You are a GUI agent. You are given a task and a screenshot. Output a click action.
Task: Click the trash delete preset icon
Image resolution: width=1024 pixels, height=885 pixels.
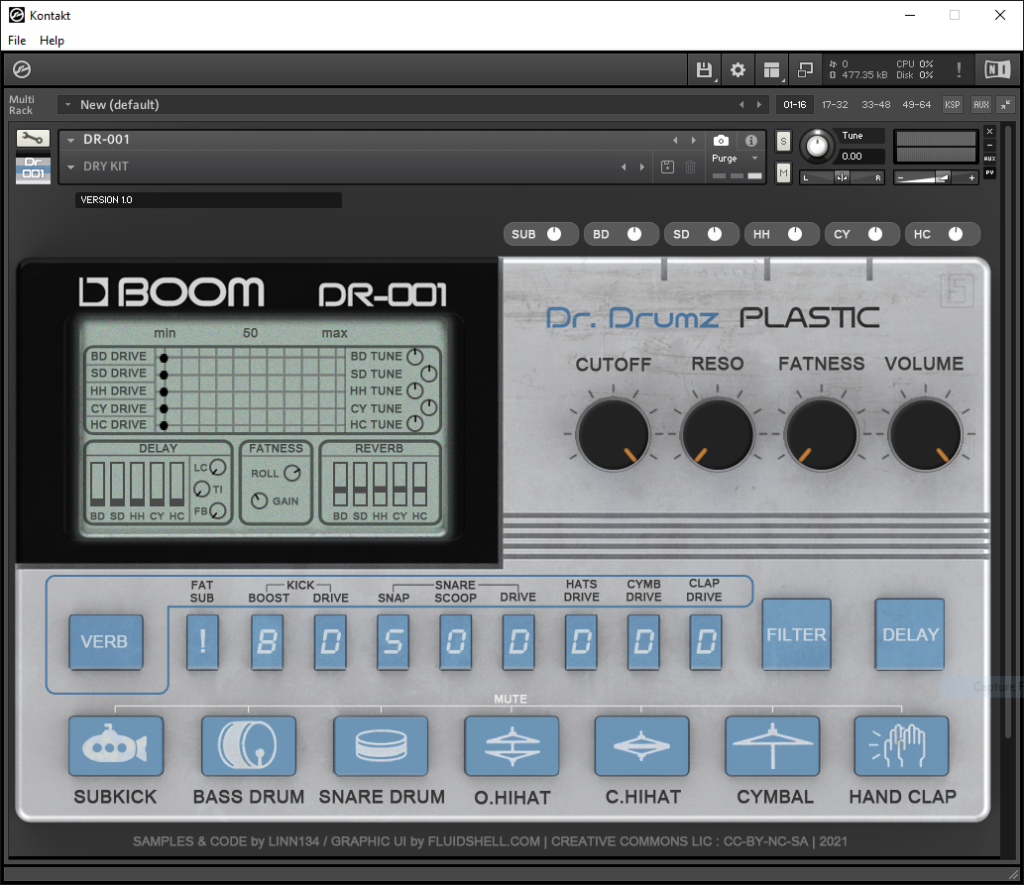690,167
